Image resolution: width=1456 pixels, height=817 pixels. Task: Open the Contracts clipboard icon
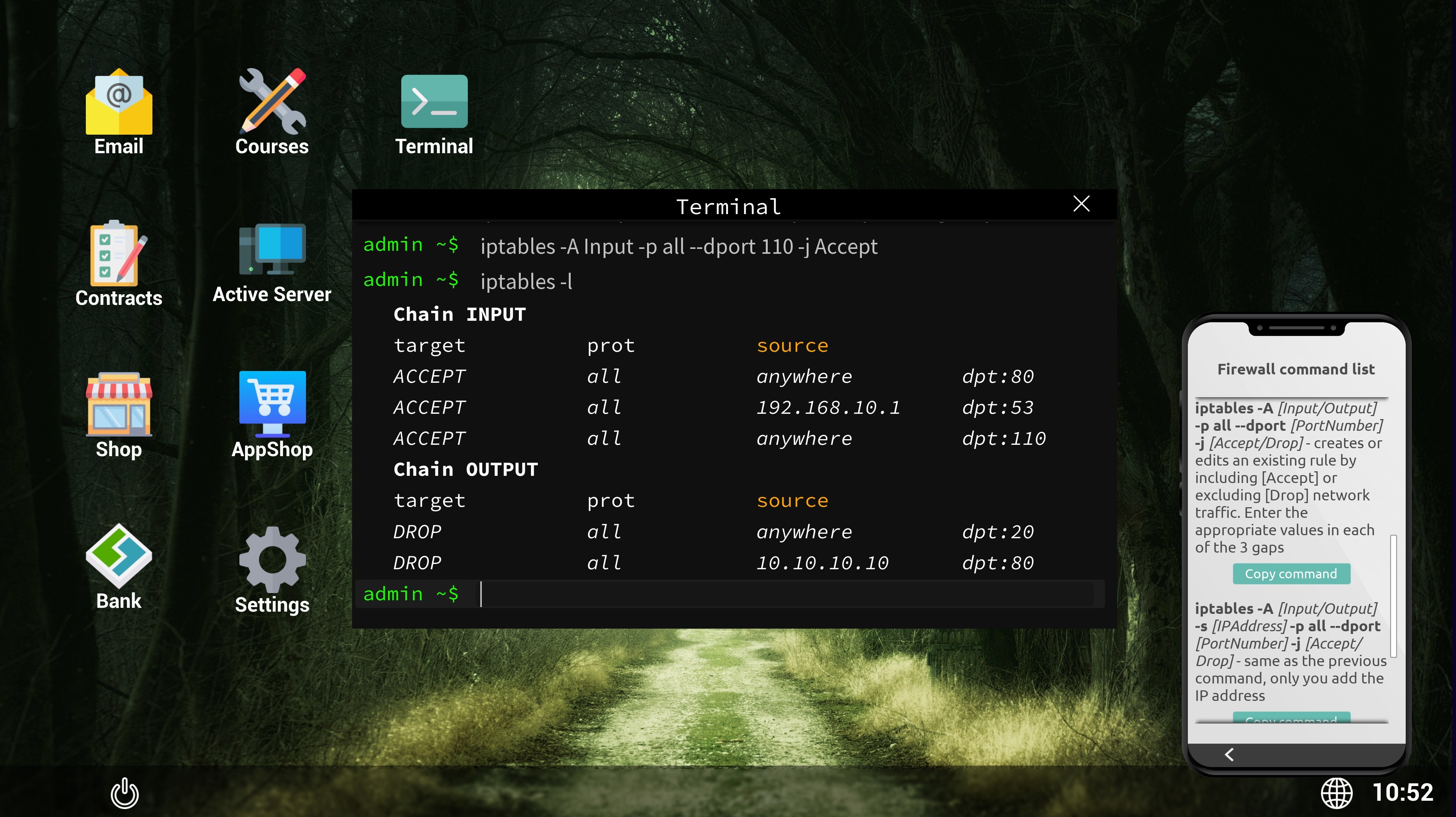(x=119, y=254)
